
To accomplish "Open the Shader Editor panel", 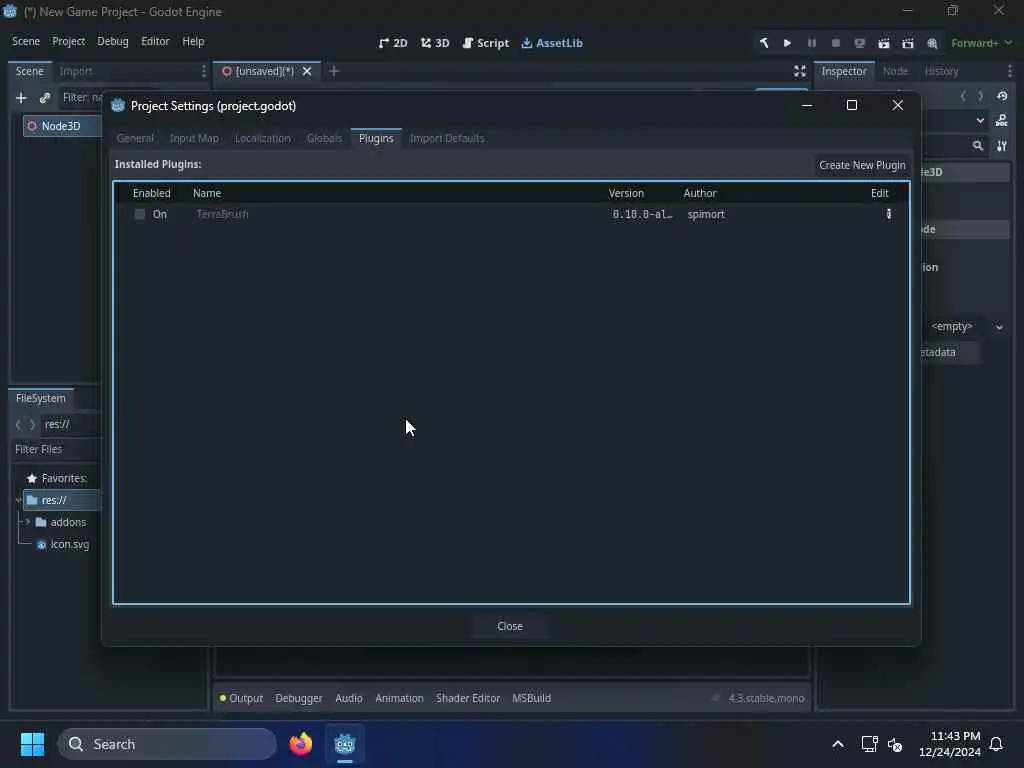I will (468, 698).
